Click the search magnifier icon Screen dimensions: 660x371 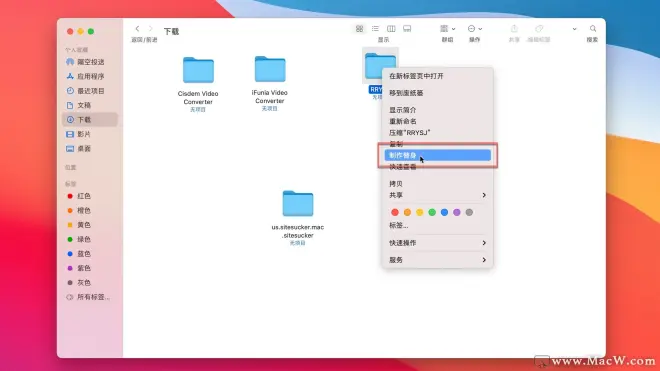(x=593, y=29)
